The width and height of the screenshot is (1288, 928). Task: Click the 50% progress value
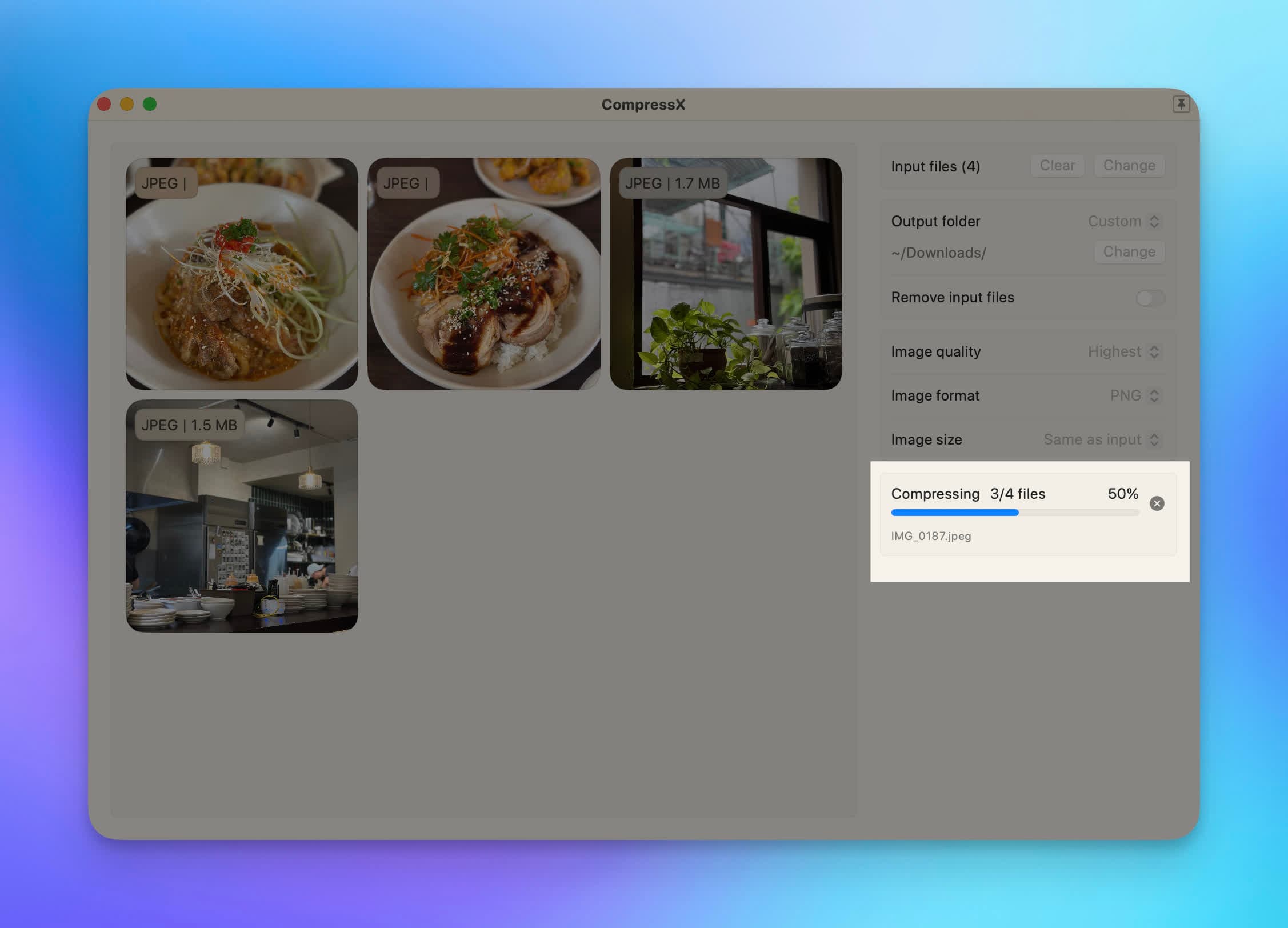pos(1123,494)
